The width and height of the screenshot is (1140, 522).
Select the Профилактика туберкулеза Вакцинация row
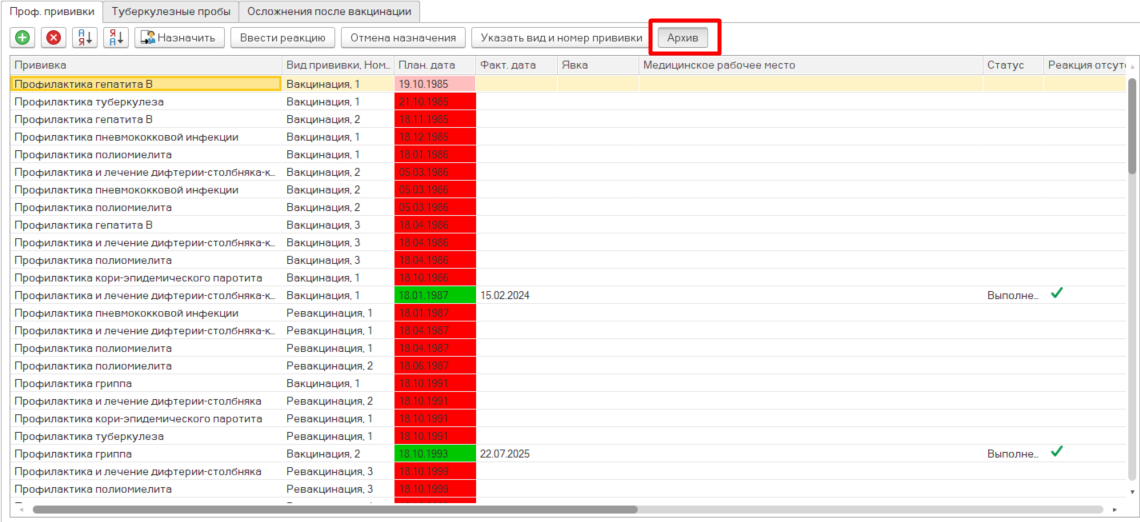point(146,102)
